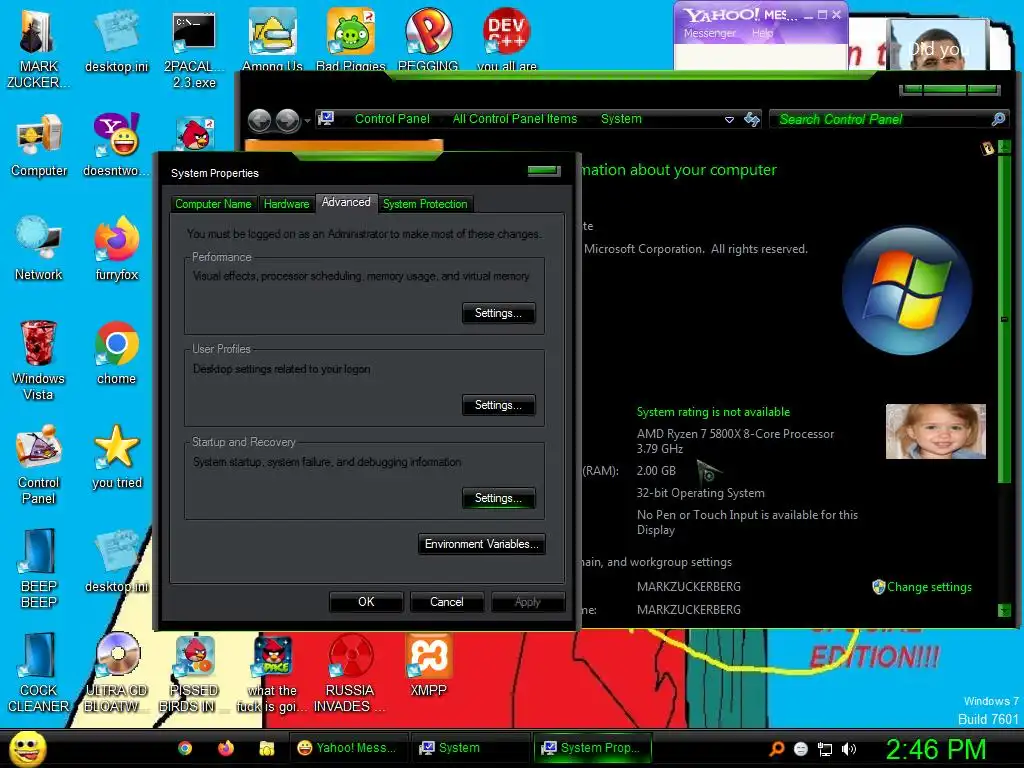Click Cancel in System Properties

447,602
